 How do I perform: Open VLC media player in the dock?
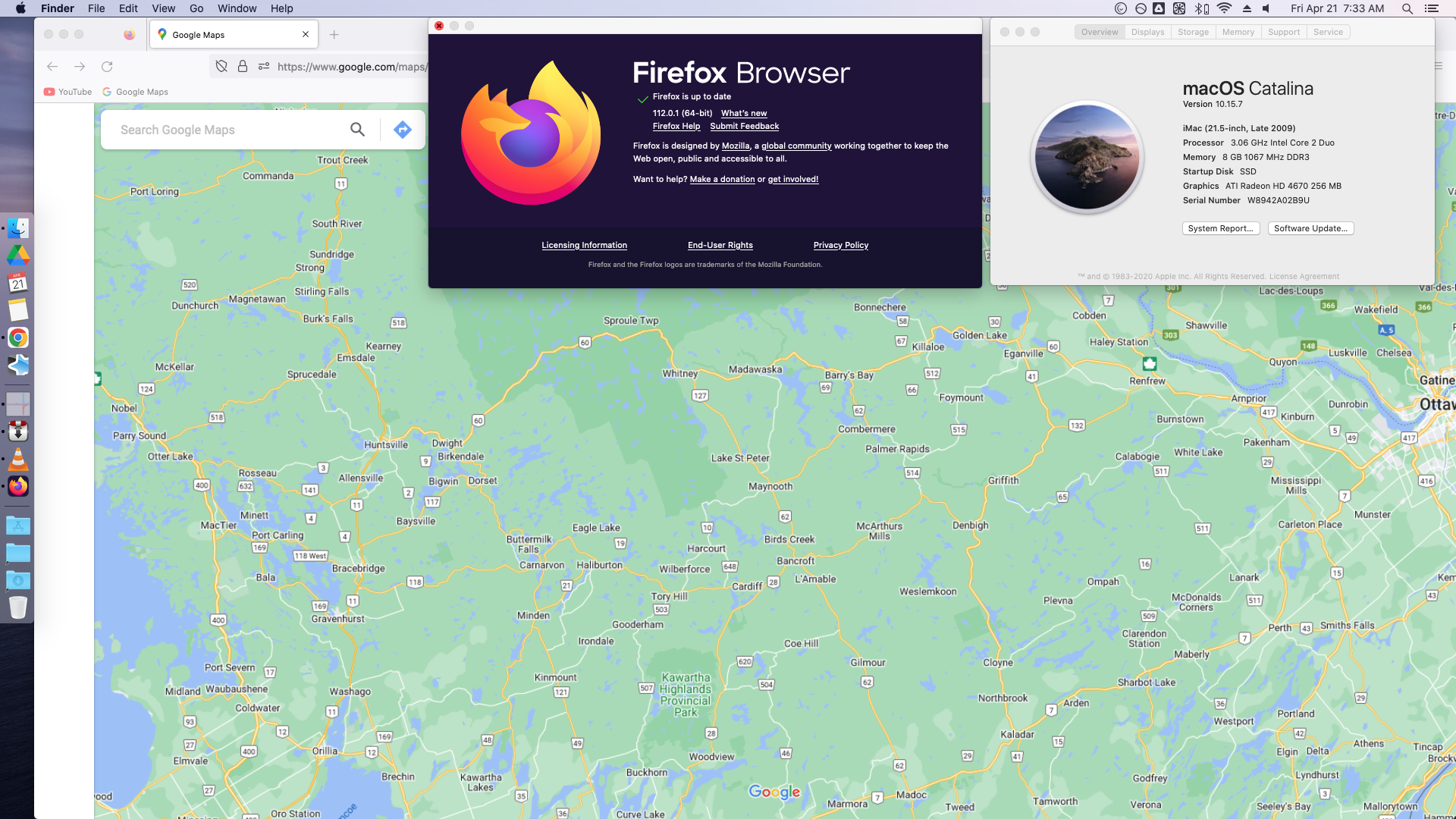click(18, 459)
